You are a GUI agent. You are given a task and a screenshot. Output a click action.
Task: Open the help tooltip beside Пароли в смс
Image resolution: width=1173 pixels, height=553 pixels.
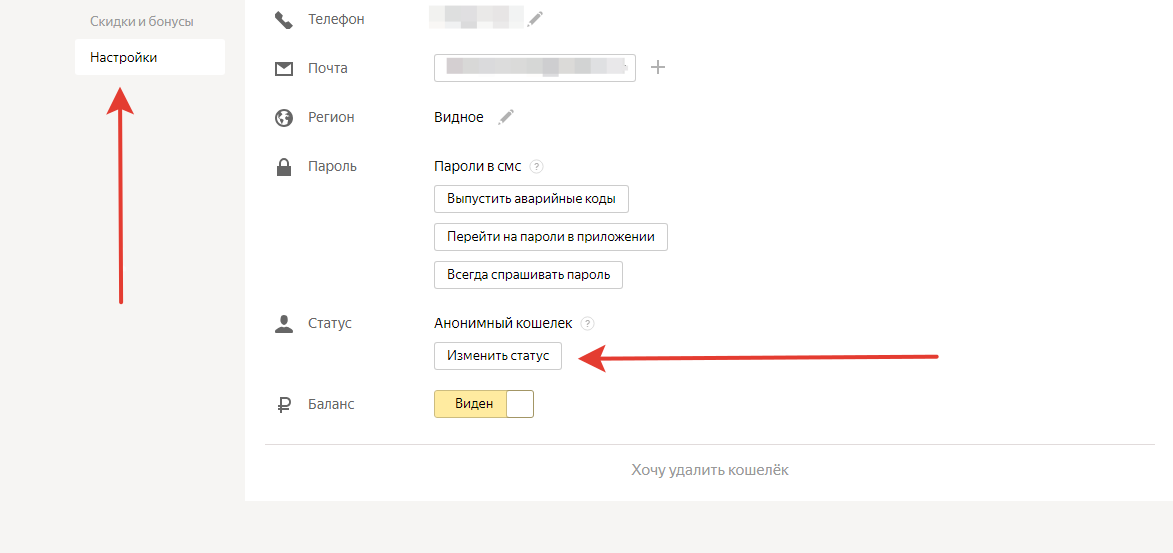pyautogui.click(x=537, y=167)
